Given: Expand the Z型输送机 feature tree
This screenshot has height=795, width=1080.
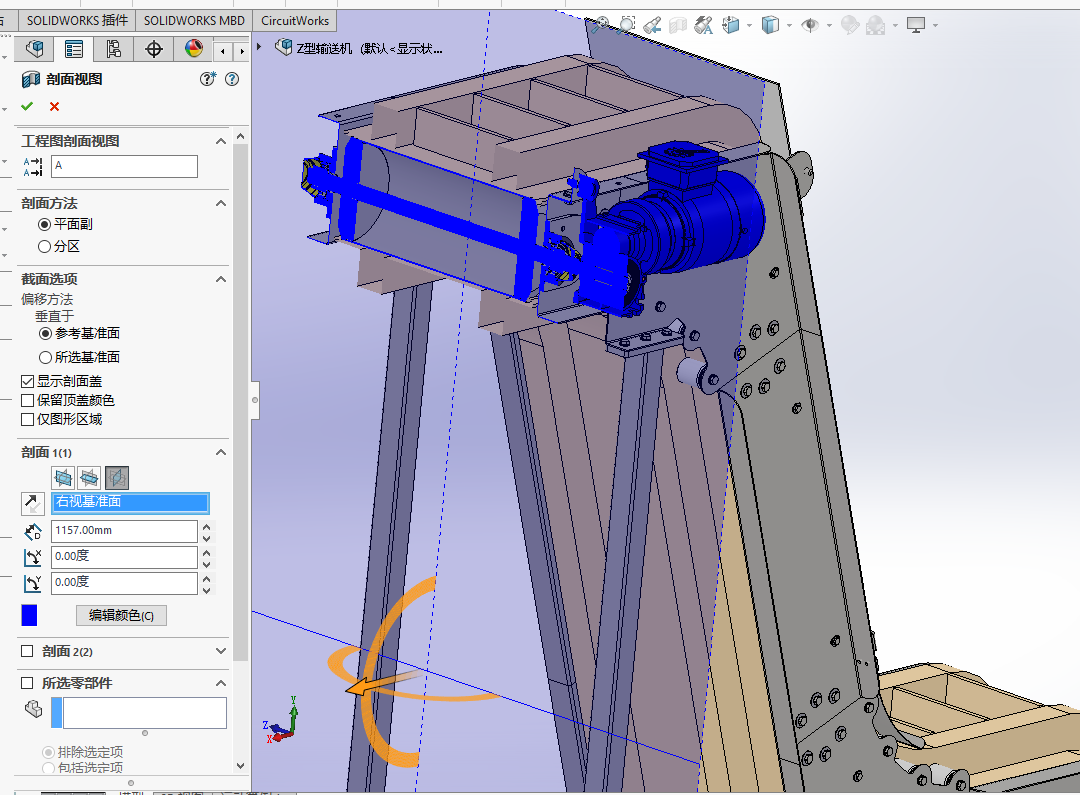Looking at the screenshot, I should coord(260,47).
